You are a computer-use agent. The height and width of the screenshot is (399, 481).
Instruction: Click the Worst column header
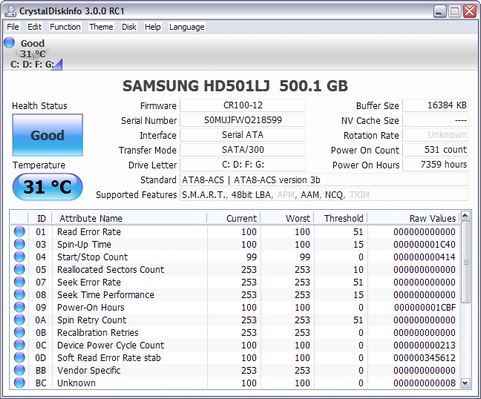coord(287,218)
